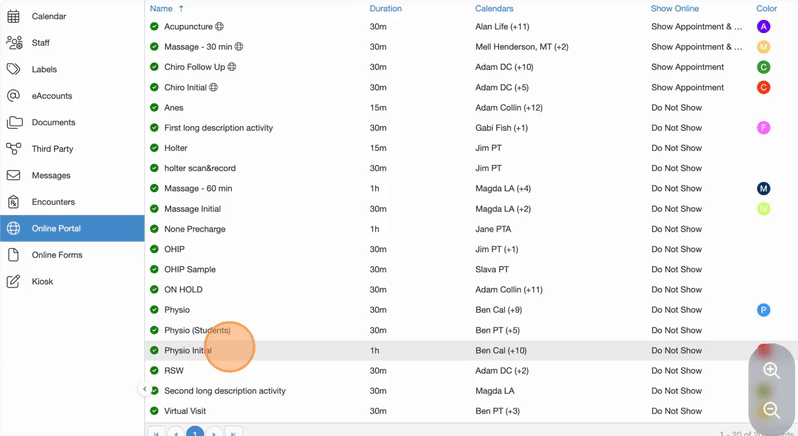Open the Online Forms menu item

coord(56,255)
